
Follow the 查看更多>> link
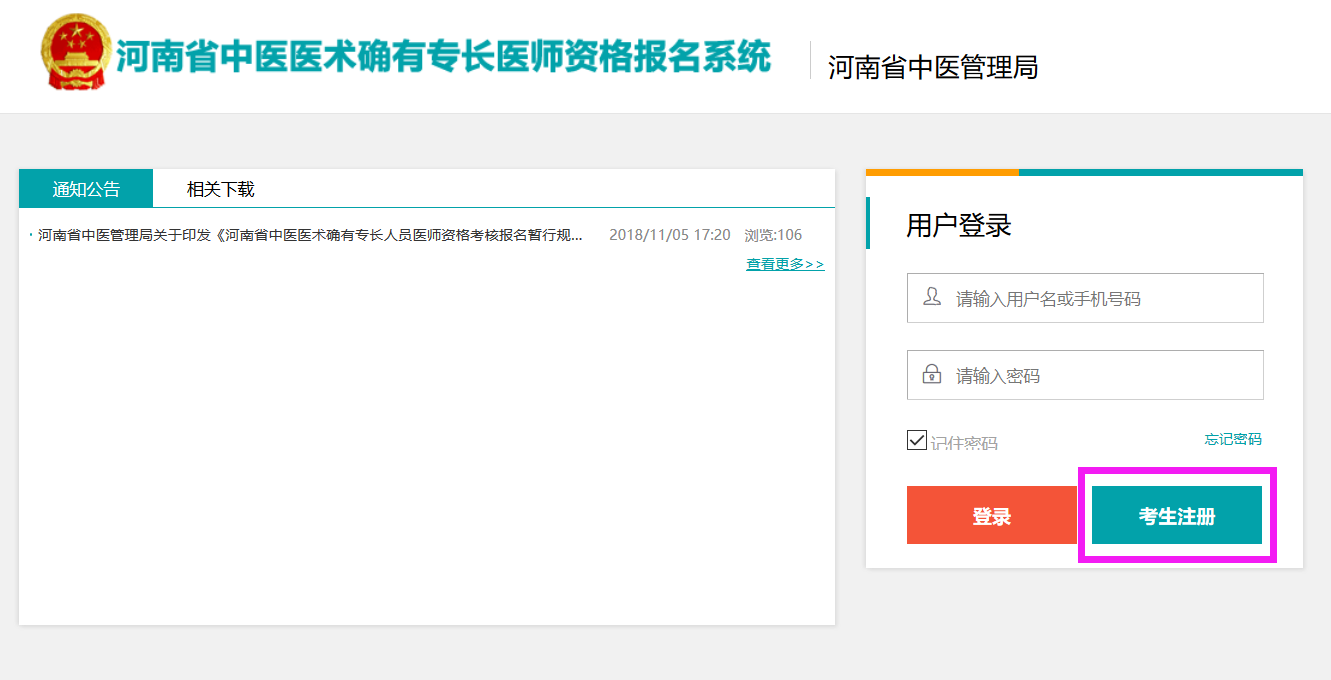(x=785, y=264)
